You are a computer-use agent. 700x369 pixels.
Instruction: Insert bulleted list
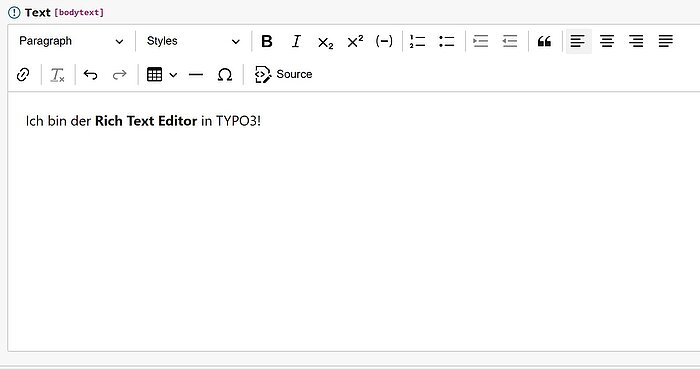click(x=446, y=41)
